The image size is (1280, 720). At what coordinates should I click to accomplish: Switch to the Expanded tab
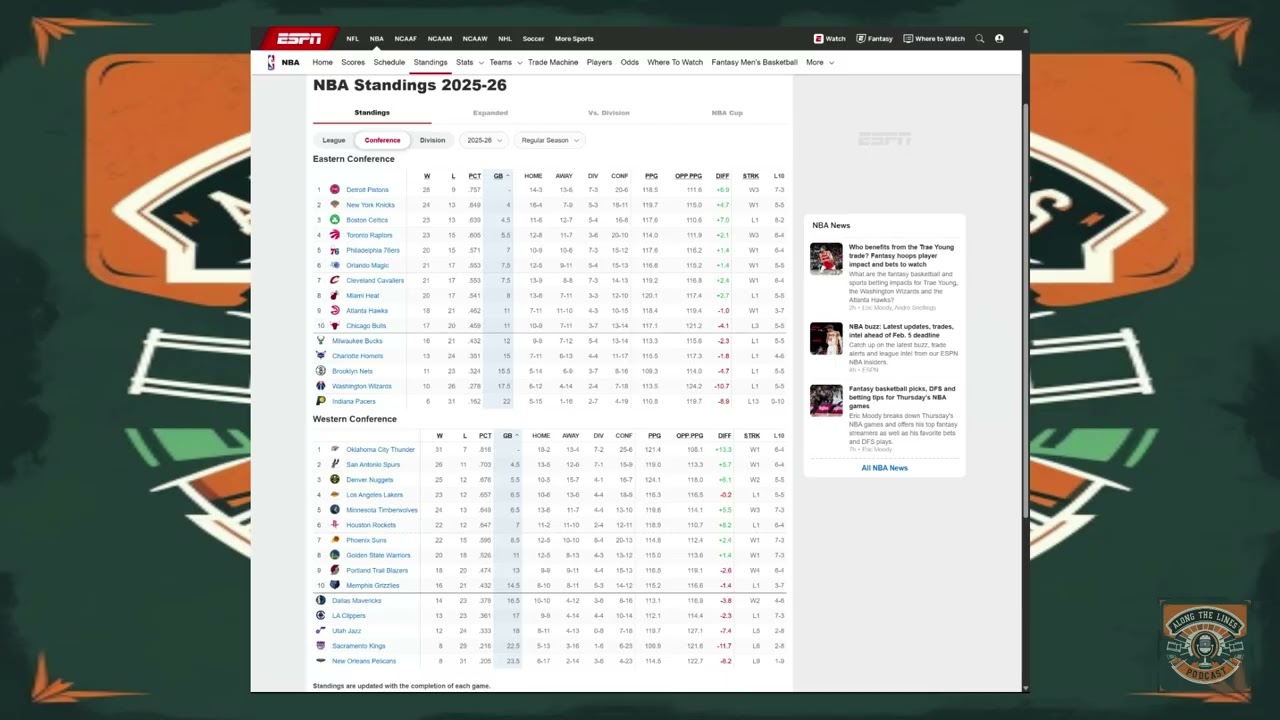click(x=490, y=113)
